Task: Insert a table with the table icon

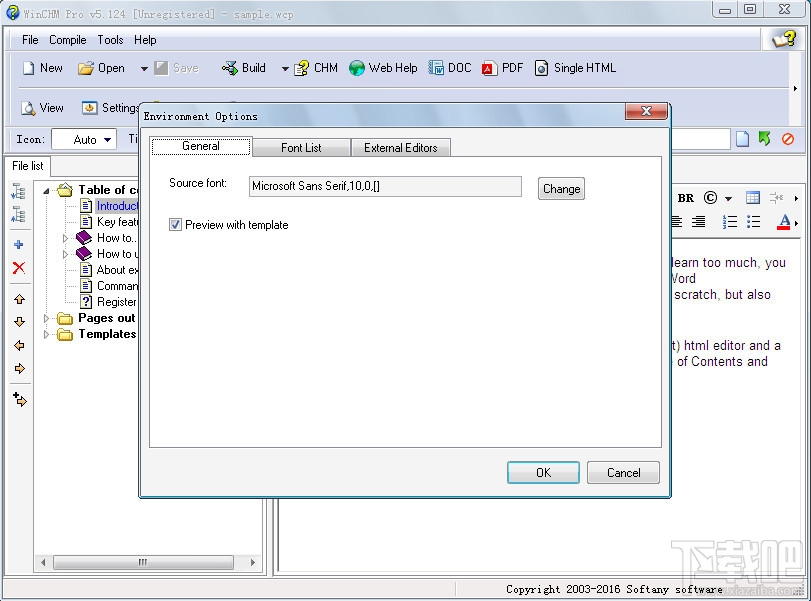Action: (753, 198)
